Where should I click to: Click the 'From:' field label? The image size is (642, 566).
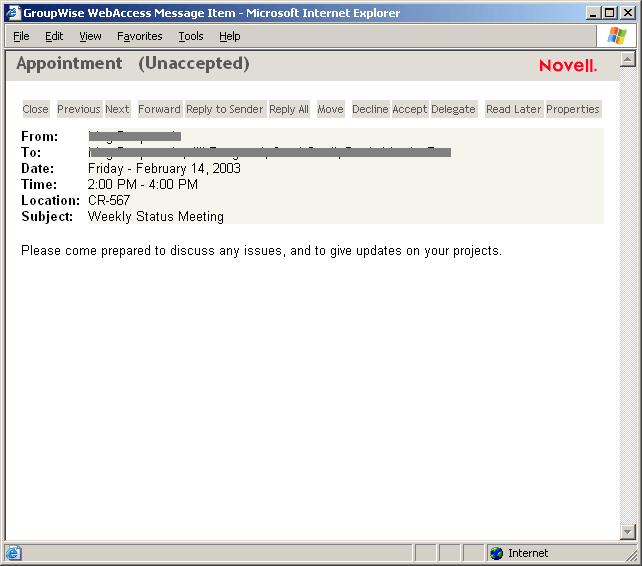tap(40, 136)
